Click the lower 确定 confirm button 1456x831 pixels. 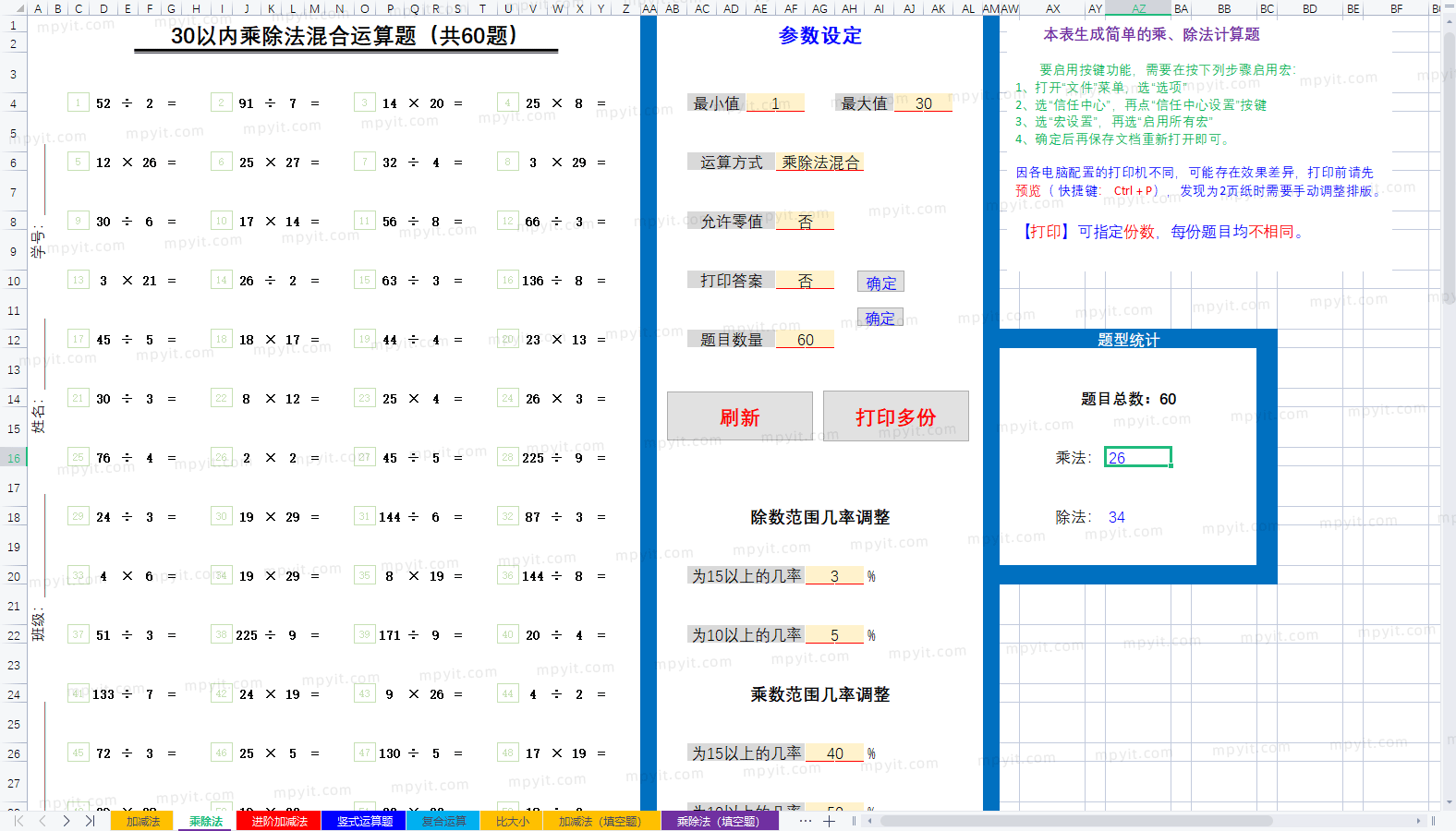tap(880, 318)
